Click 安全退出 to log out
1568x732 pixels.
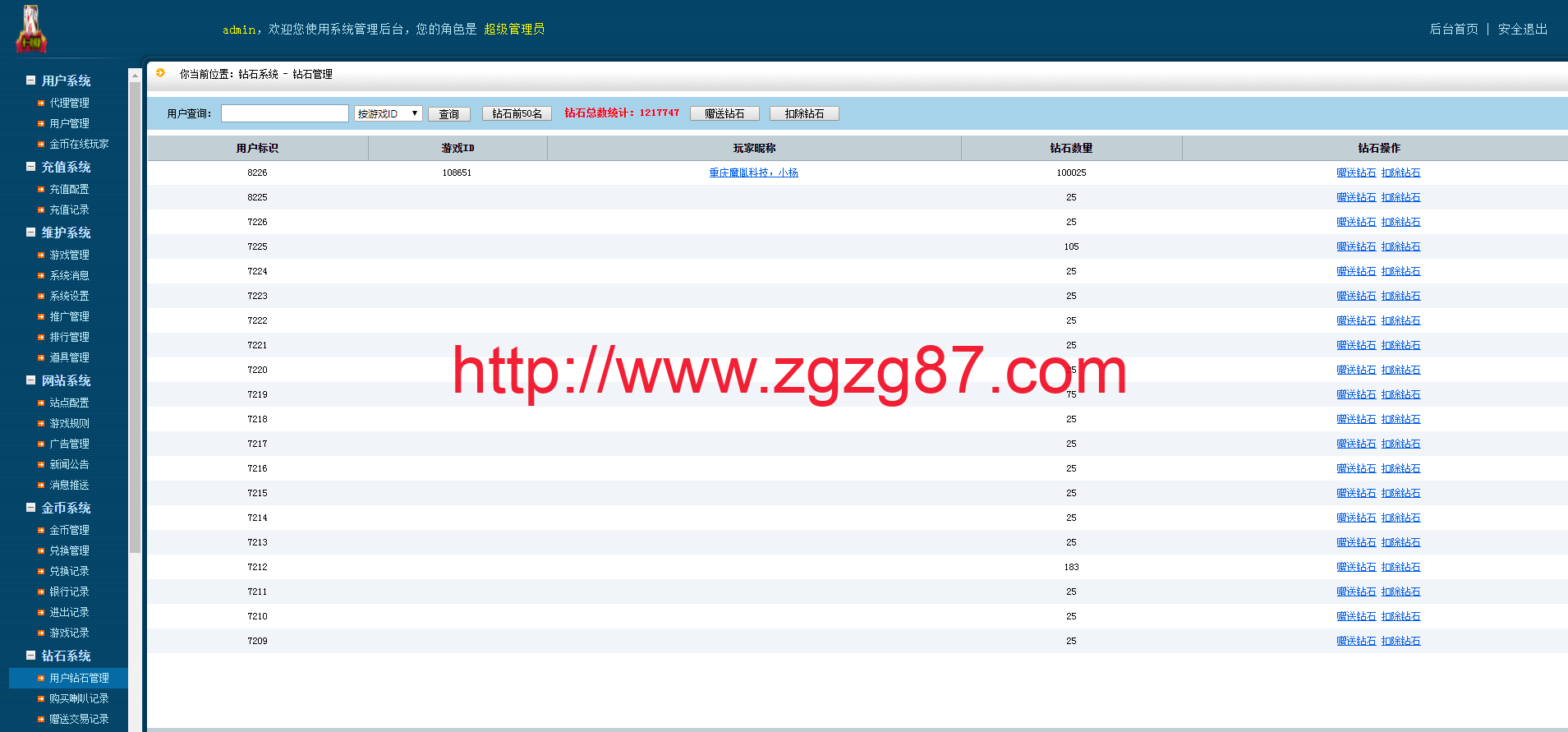tap(1522, 29)
